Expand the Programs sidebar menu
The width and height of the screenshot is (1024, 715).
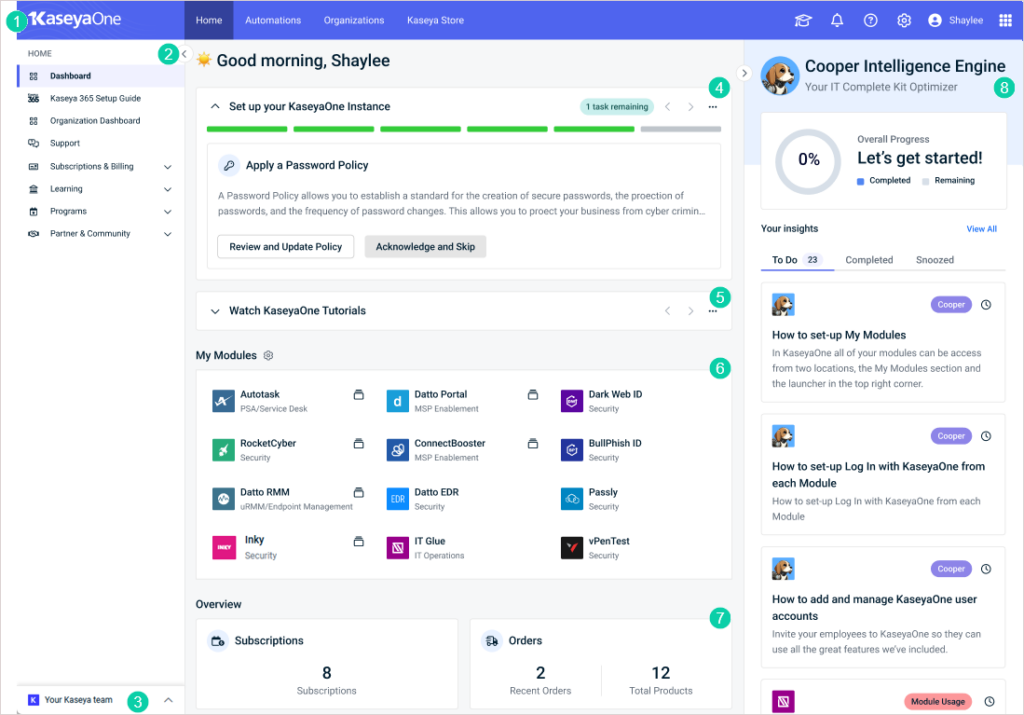pyautogui.click(x=167, y=211)
